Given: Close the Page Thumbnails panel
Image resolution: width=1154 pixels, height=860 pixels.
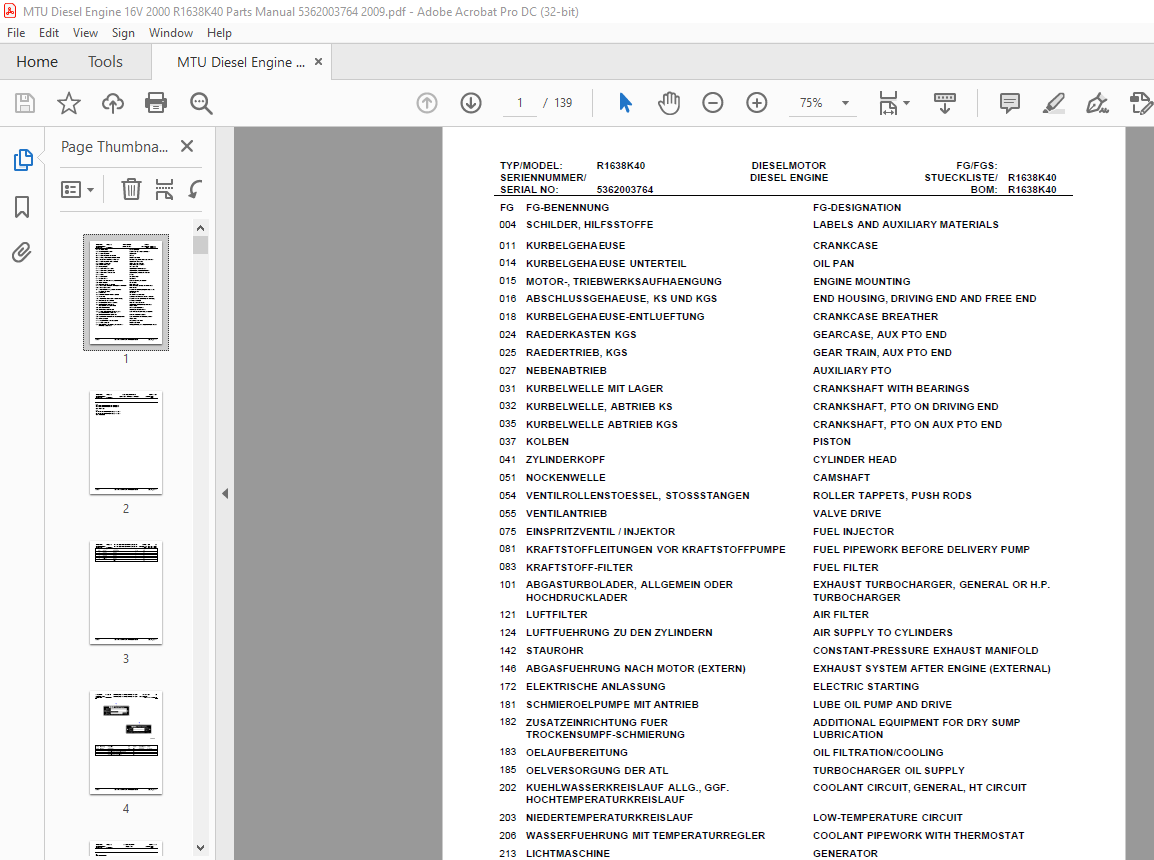Looking at the screenshot, I should pos(187,146).
